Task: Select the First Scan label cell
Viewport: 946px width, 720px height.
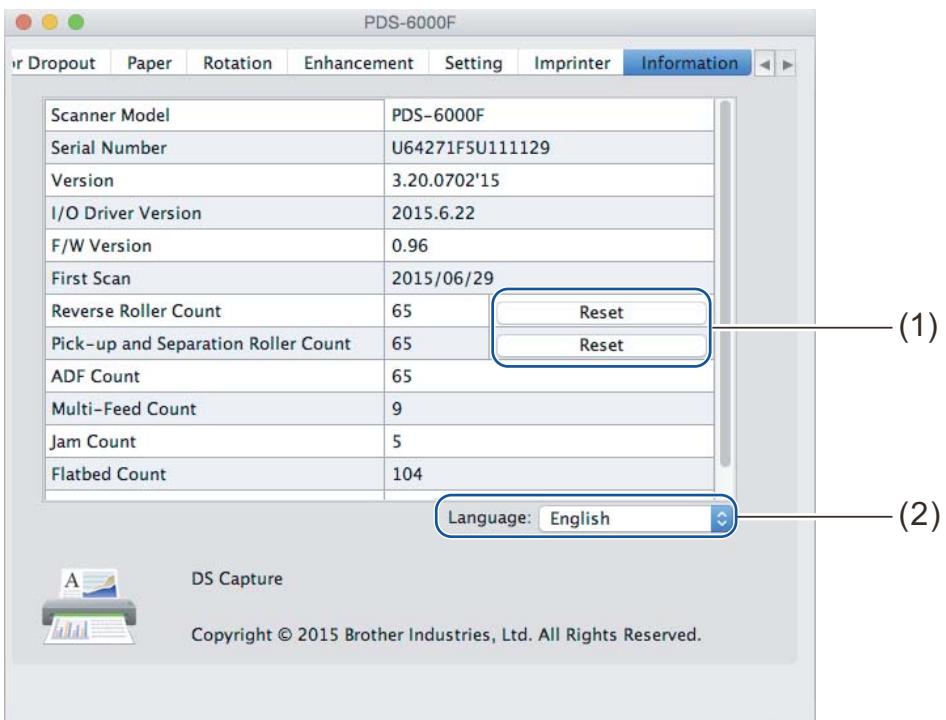Action: (x=215, y=278)
